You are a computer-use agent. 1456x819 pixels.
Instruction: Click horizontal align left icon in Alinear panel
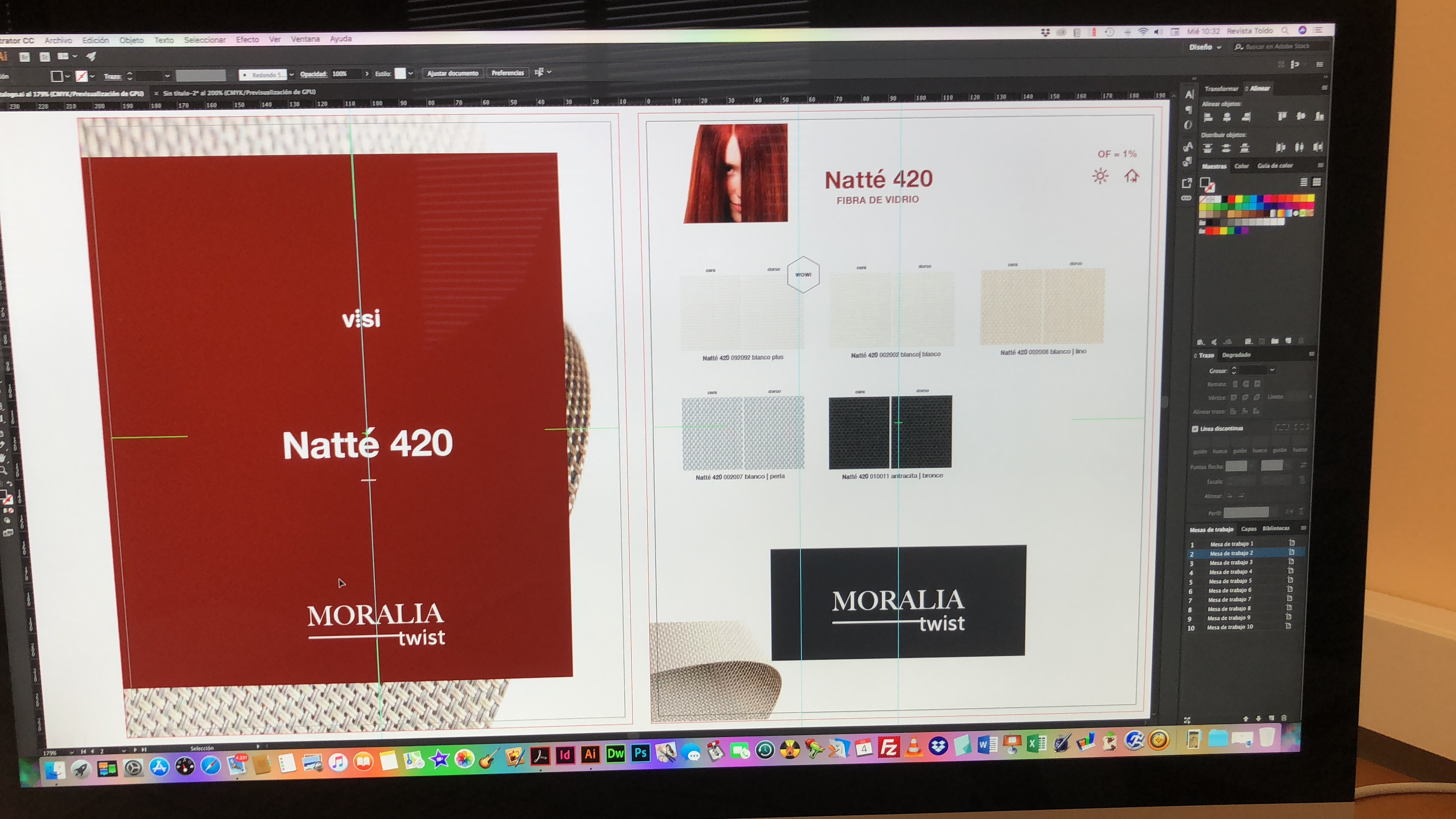point(1208,118)
